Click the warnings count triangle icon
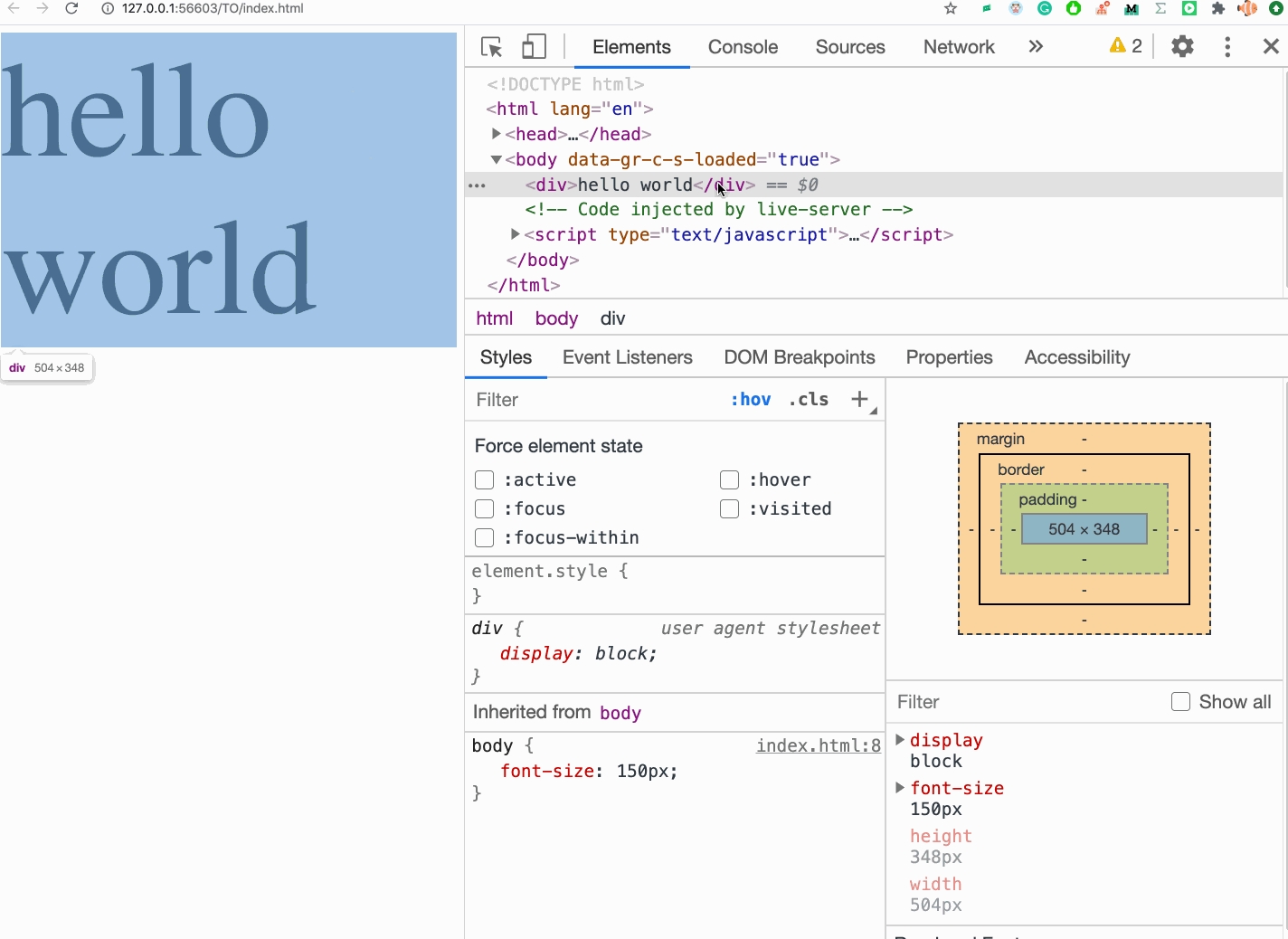 [1118, 46]
